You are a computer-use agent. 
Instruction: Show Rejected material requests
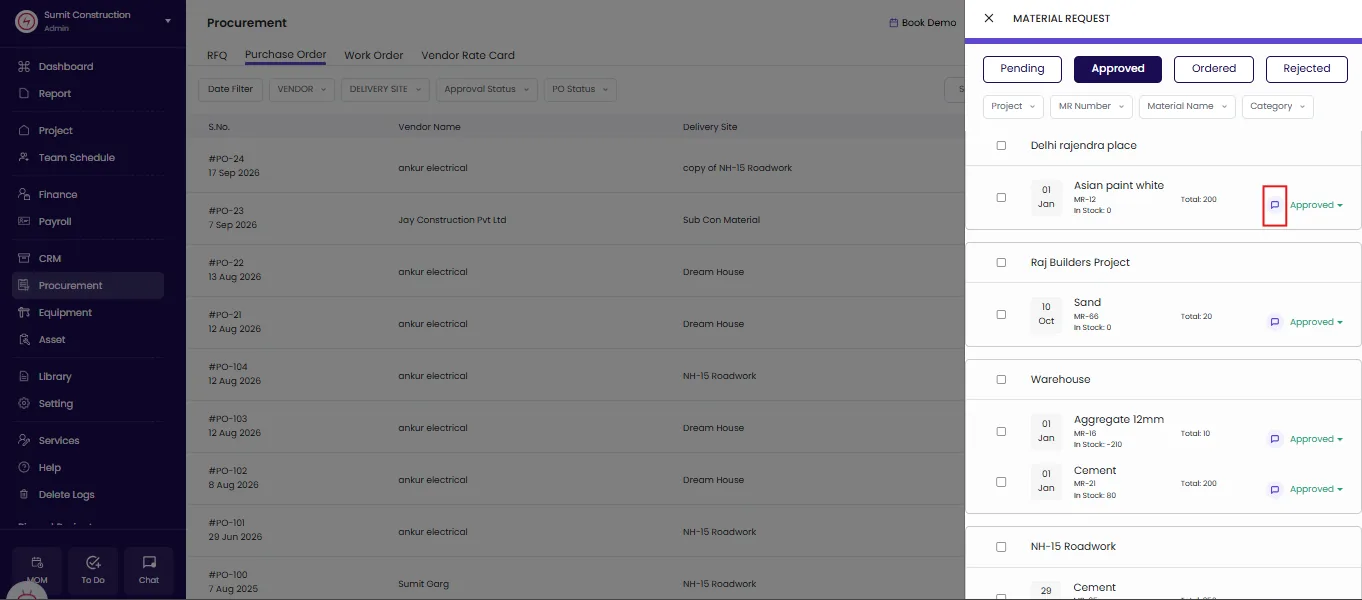click(1307, 69)
